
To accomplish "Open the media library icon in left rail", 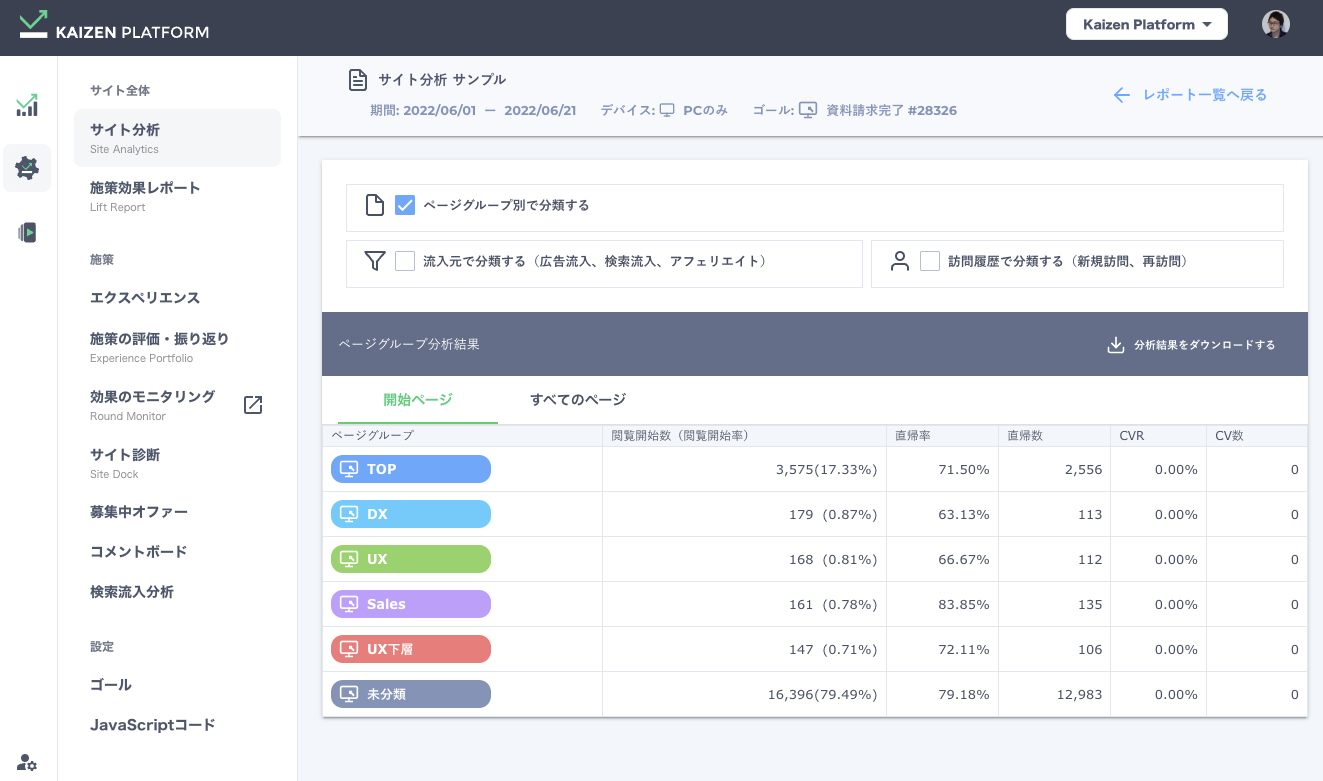I will point(27,232).
